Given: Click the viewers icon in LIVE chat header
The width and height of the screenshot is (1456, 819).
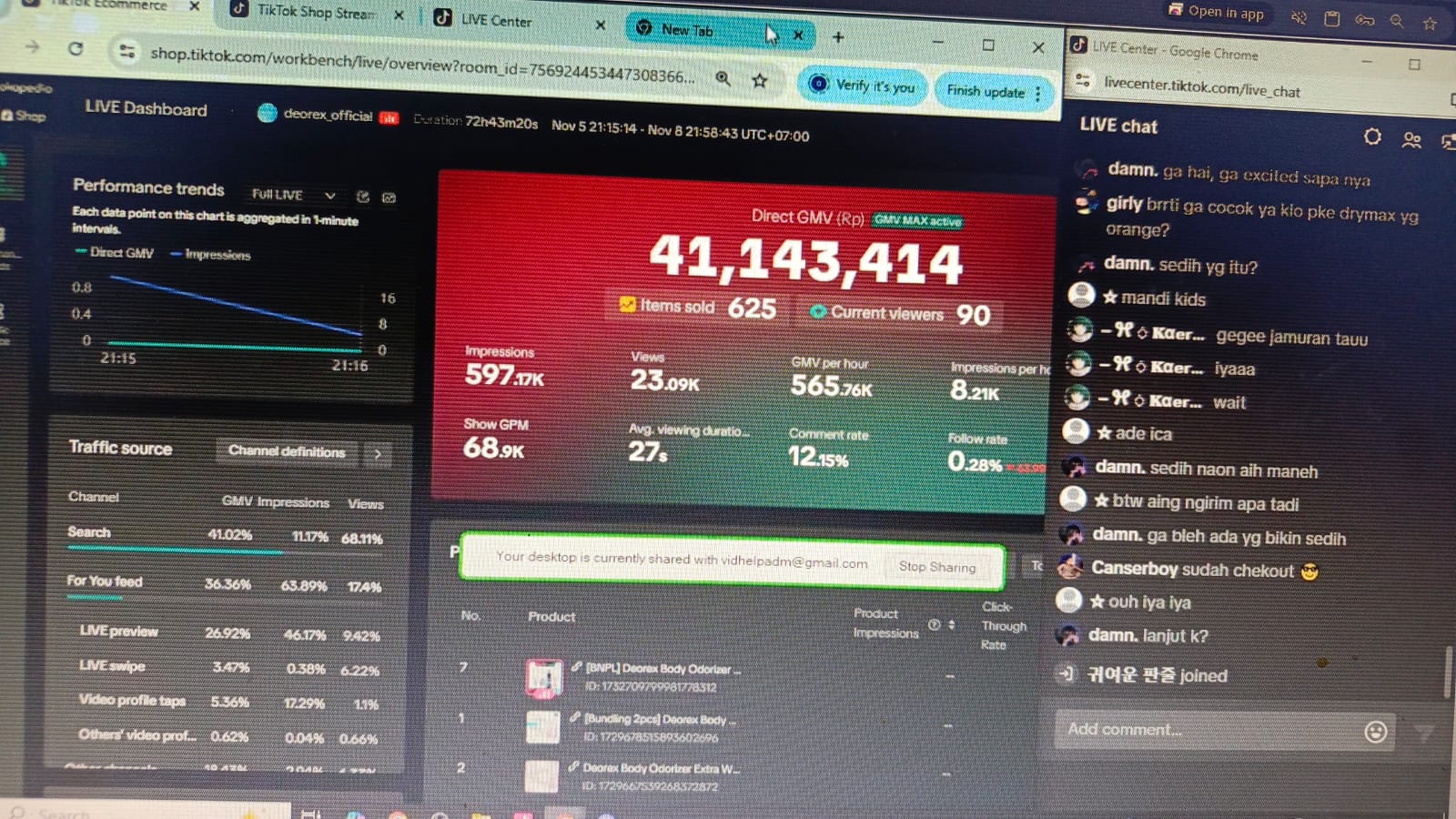Looking at the screenshot, I should pos(1411,137).
